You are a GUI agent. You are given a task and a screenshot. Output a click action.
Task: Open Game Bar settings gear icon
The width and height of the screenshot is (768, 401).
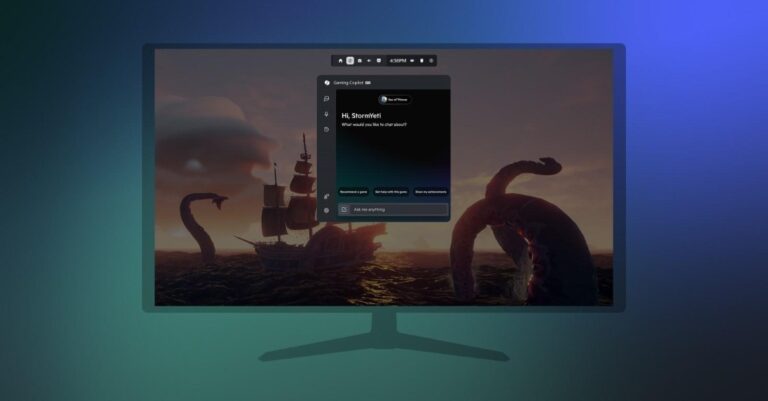click(x=431, y=61)
